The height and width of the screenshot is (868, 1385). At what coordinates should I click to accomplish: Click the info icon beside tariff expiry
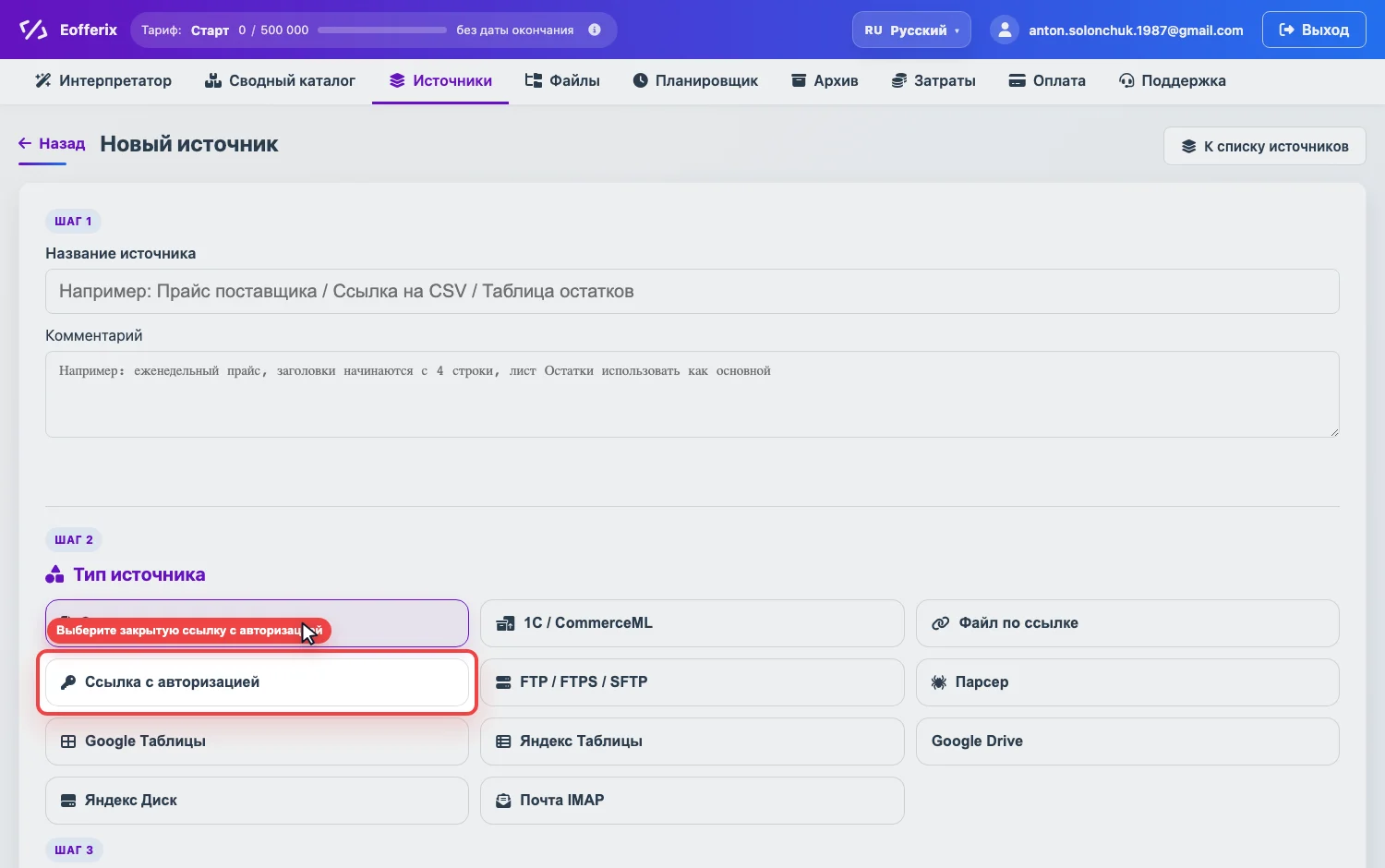[x=595, y=30]
